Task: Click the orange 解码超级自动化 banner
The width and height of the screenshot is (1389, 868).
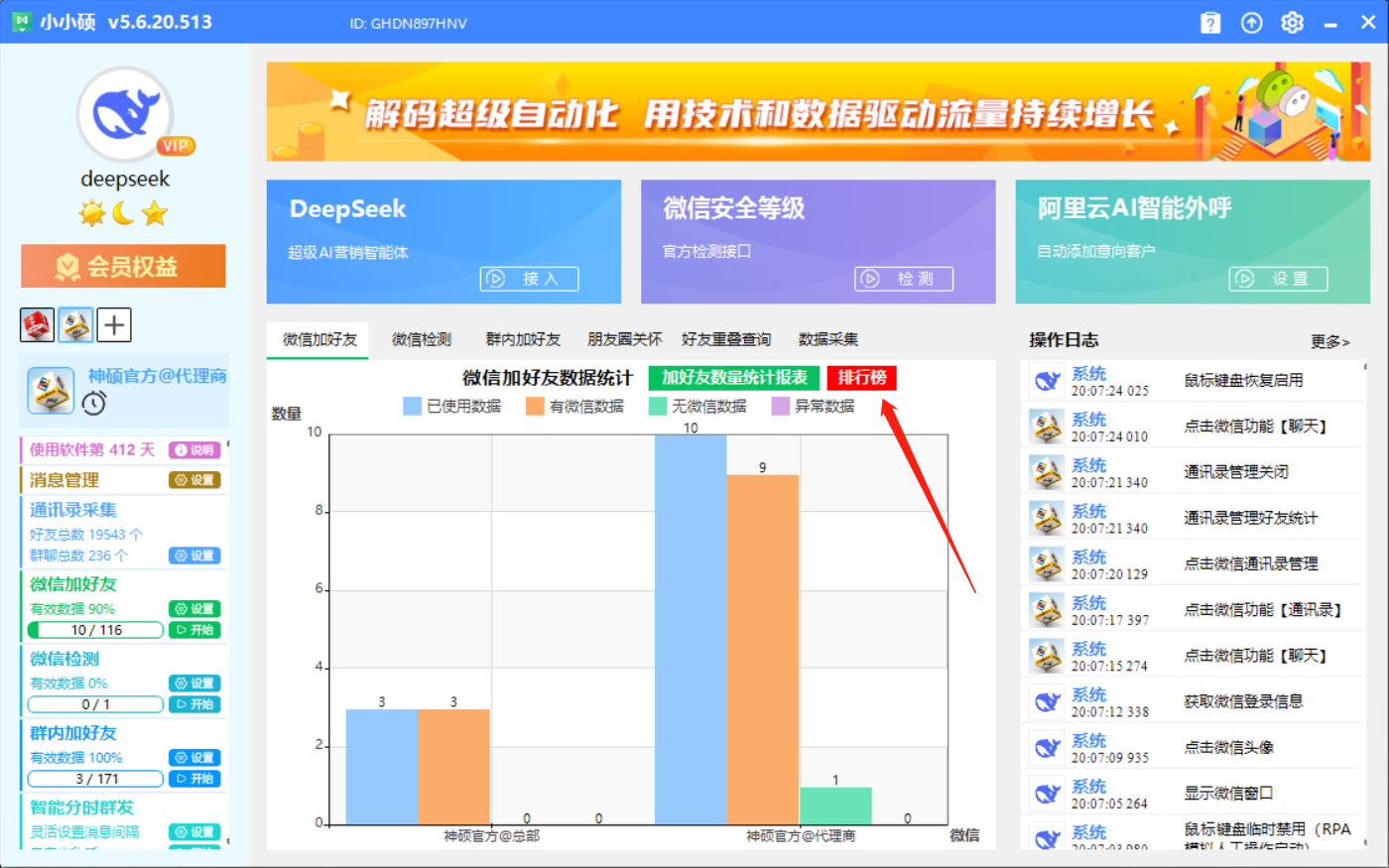Action: coord(819,112)
